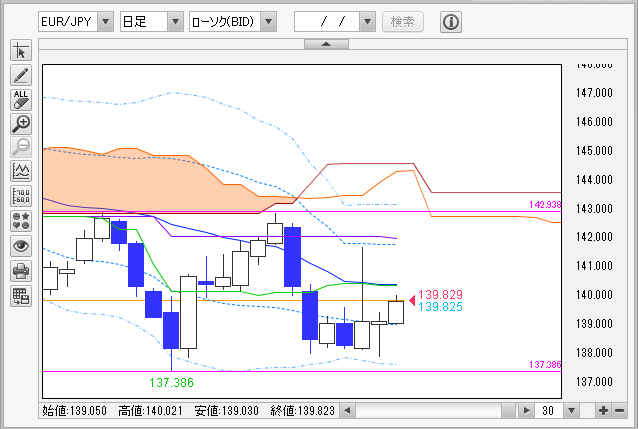The width and height of the screenshot is (638, 429).
Task: Toggle the eye display visibility icon
Action: point(21,246)
